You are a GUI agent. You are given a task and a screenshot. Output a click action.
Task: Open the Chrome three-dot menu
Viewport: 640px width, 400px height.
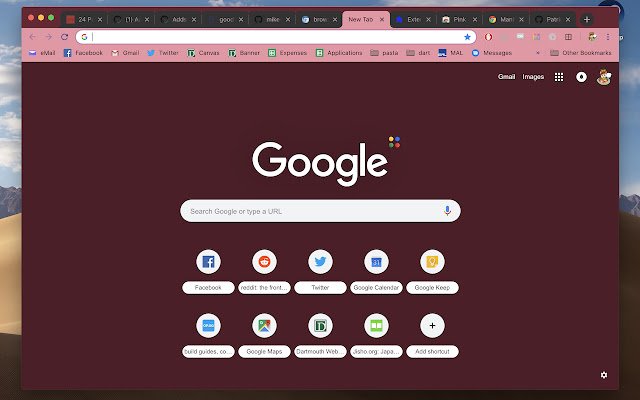pyautogui.click(x=608, y=37)
